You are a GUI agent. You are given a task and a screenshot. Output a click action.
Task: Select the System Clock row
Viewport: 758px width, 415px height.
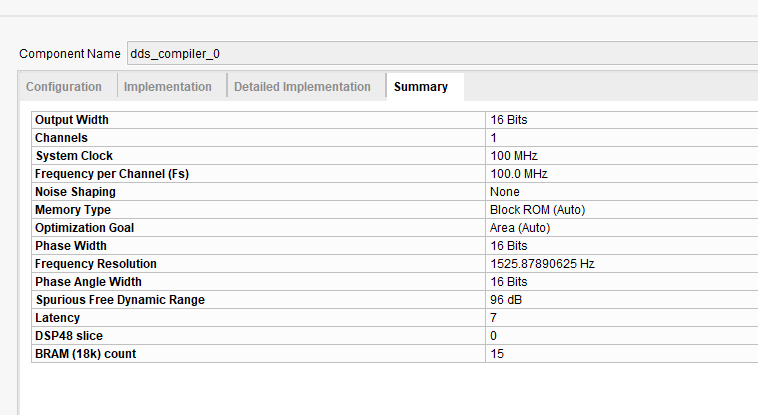(74, 156)
